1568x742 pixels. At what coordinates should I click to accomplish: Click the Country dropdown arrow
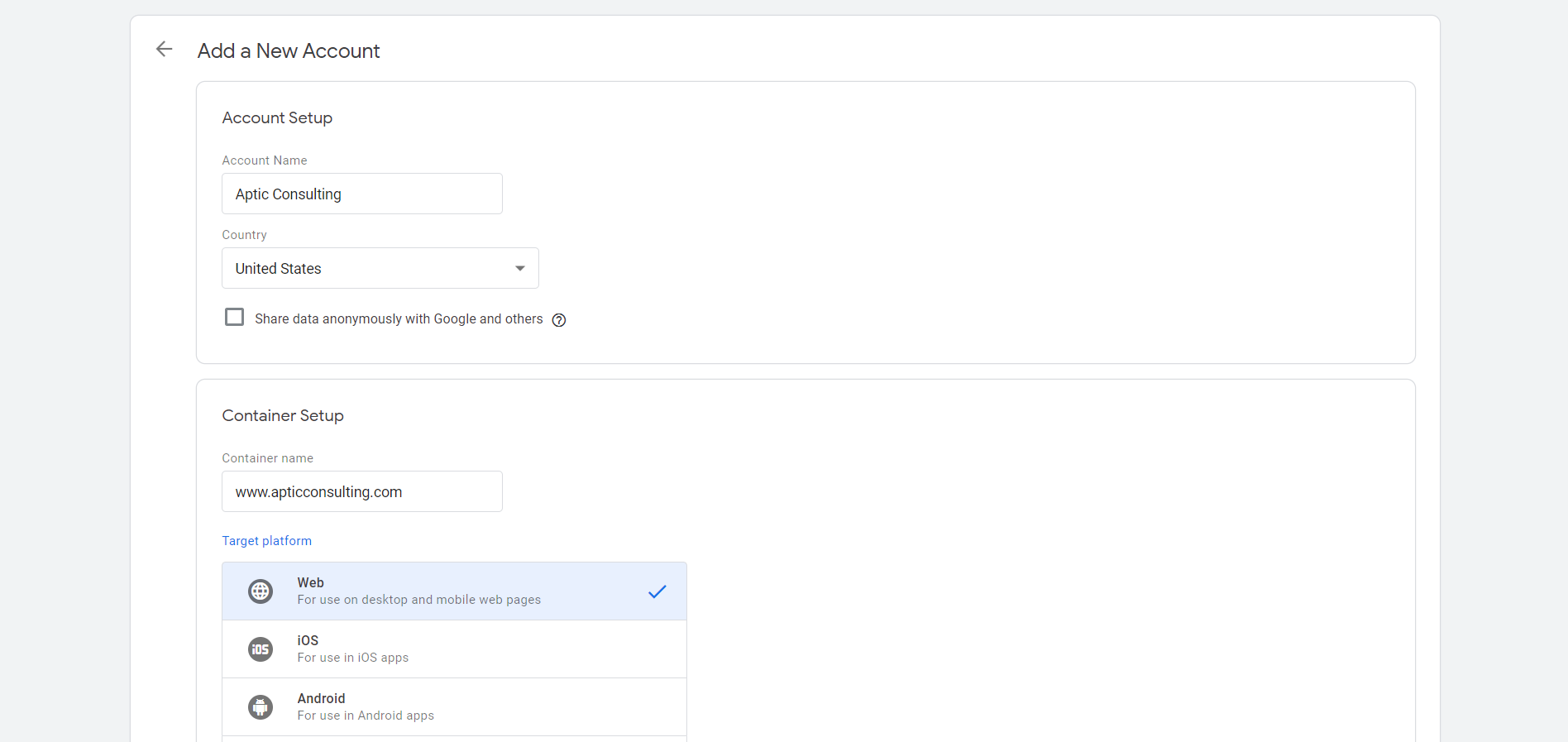click(520, 268)
